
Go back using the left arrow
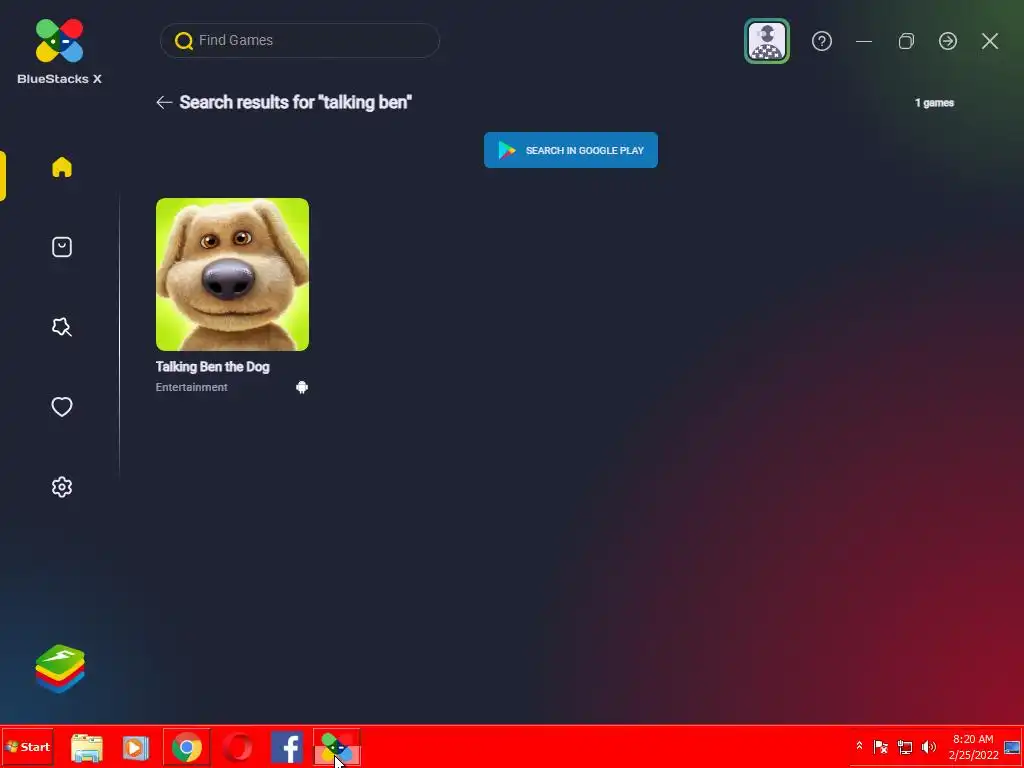coord(164,103)
